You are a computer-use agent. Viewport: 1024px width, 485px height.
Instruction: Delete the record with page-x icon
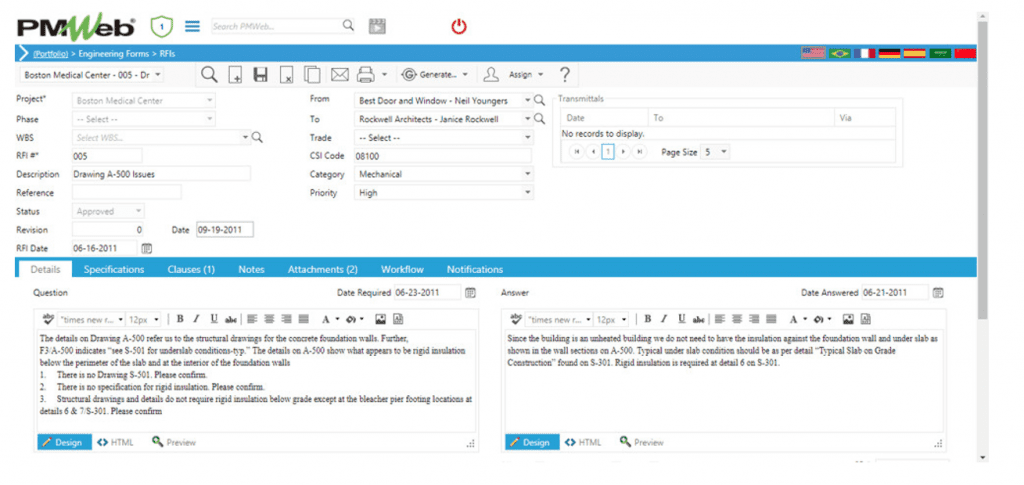pos(286,75)
